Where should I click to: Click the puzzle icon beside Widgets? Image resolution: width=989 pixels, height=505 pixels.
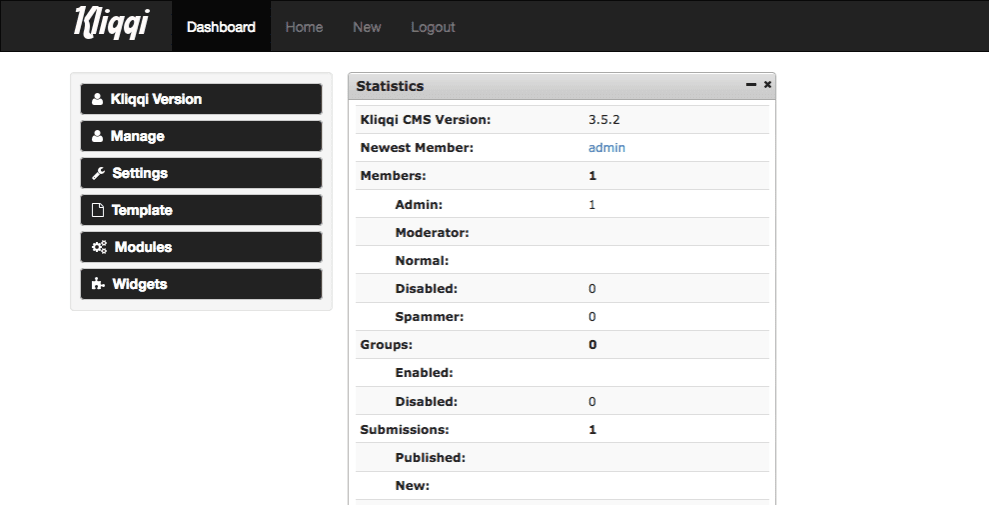coord(98,284)
